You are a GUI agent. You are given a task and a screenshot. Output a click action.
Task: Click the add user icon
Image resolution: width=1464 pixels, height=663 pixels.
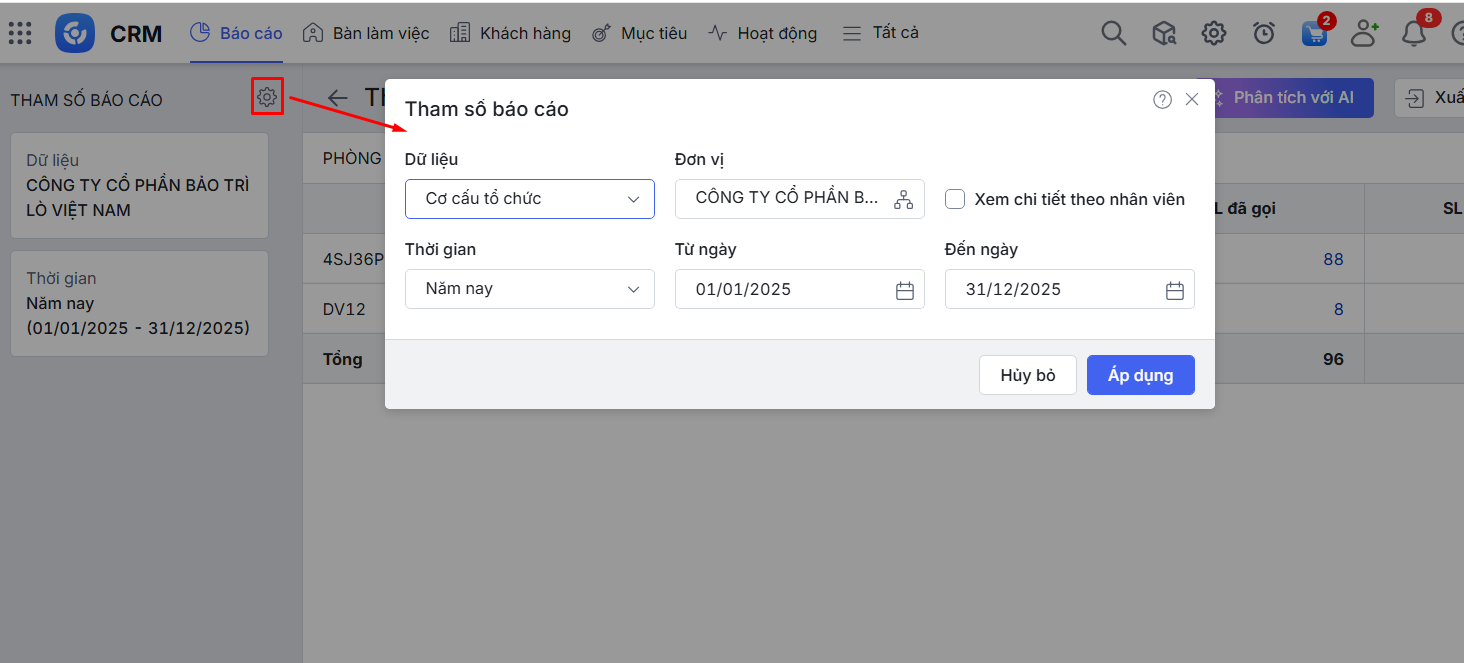click(x=1363, y=33)
